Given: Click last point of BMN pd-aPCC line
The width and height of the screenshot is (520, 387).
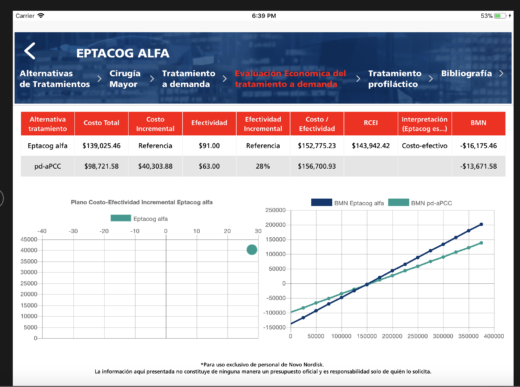Looking at the screenshot, I should [x=481, y=243].
